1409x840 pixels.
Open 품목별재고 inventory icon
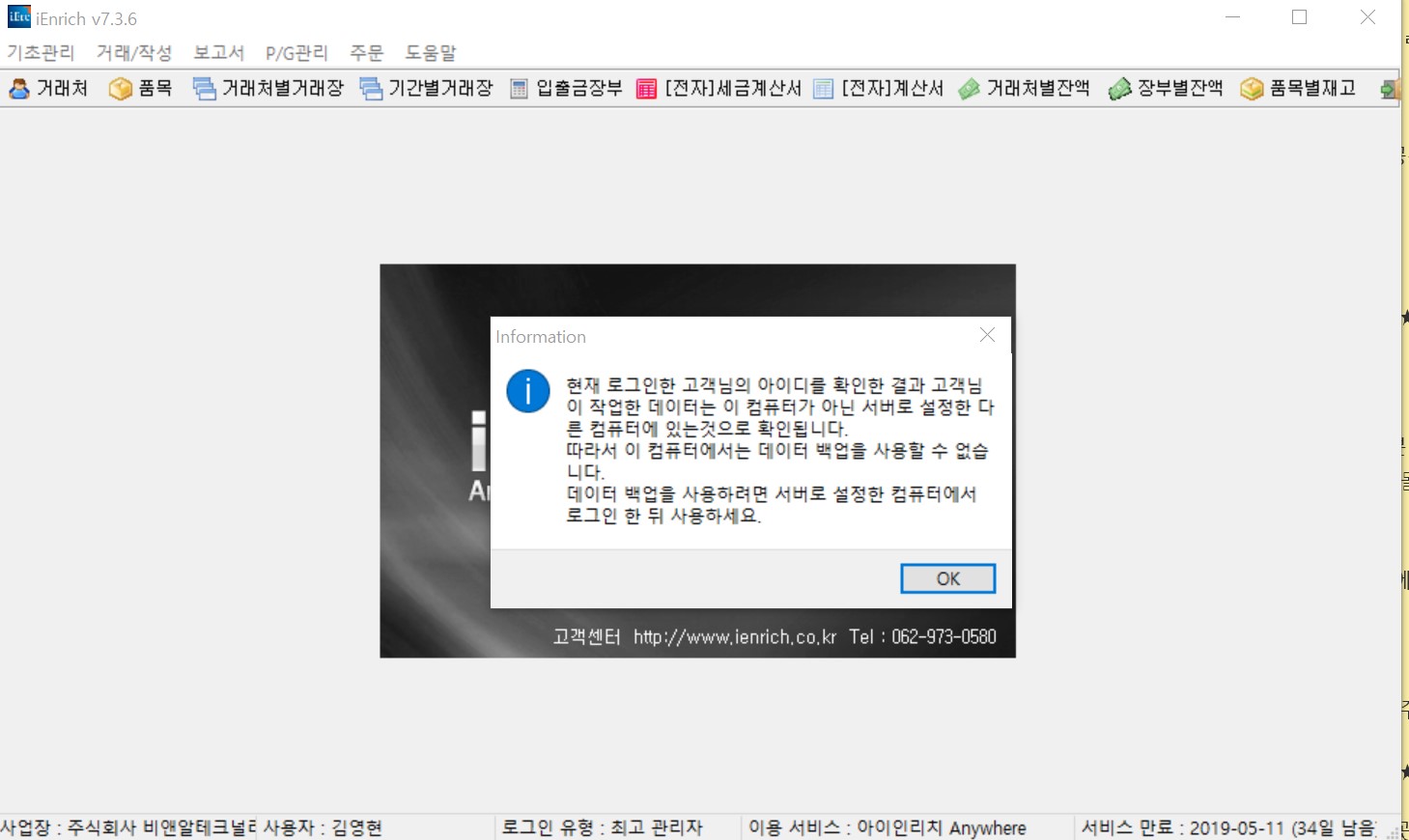tap(1252, 89)
